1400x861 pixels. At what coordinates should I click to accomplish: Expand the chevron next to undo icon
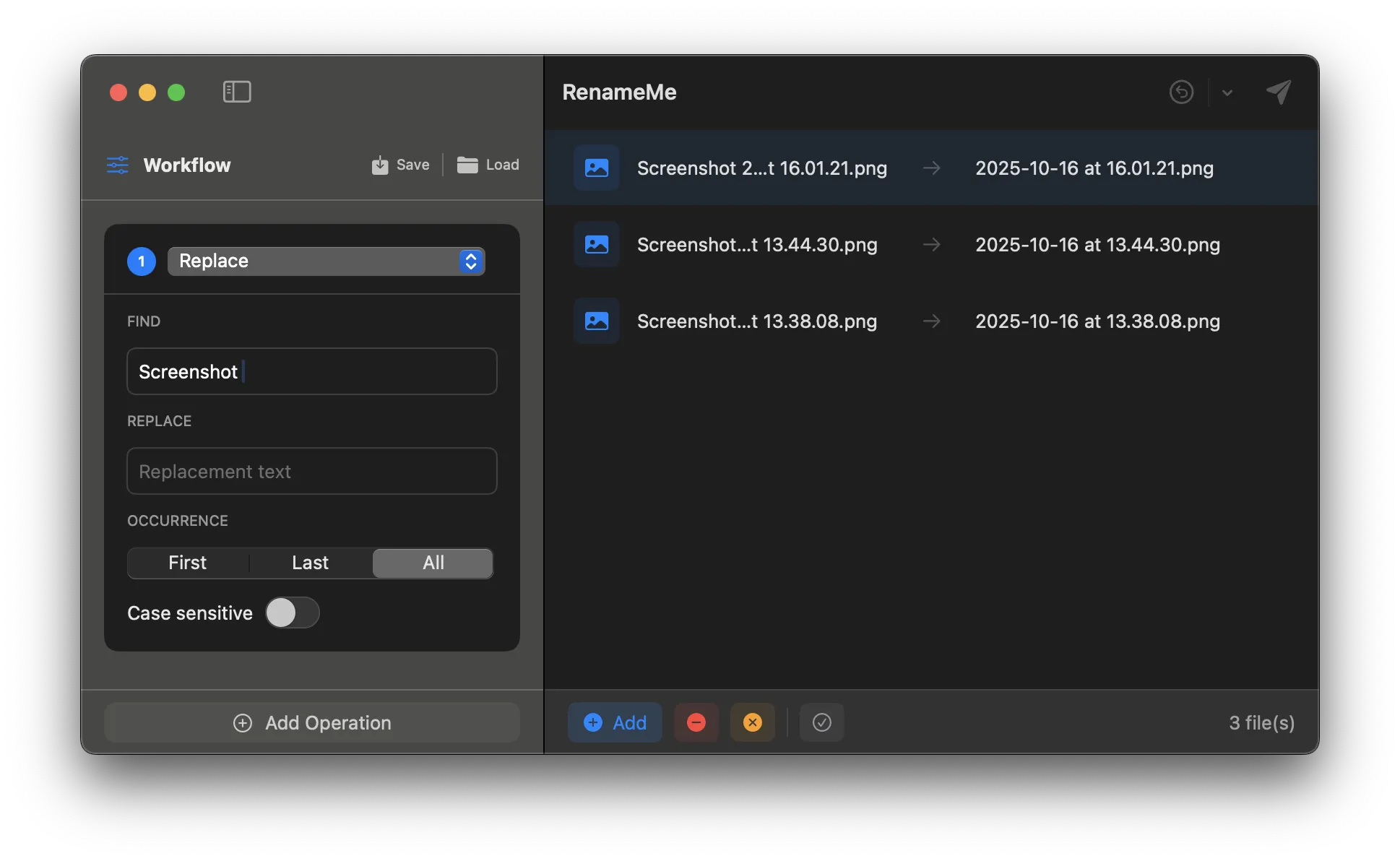1227,92
